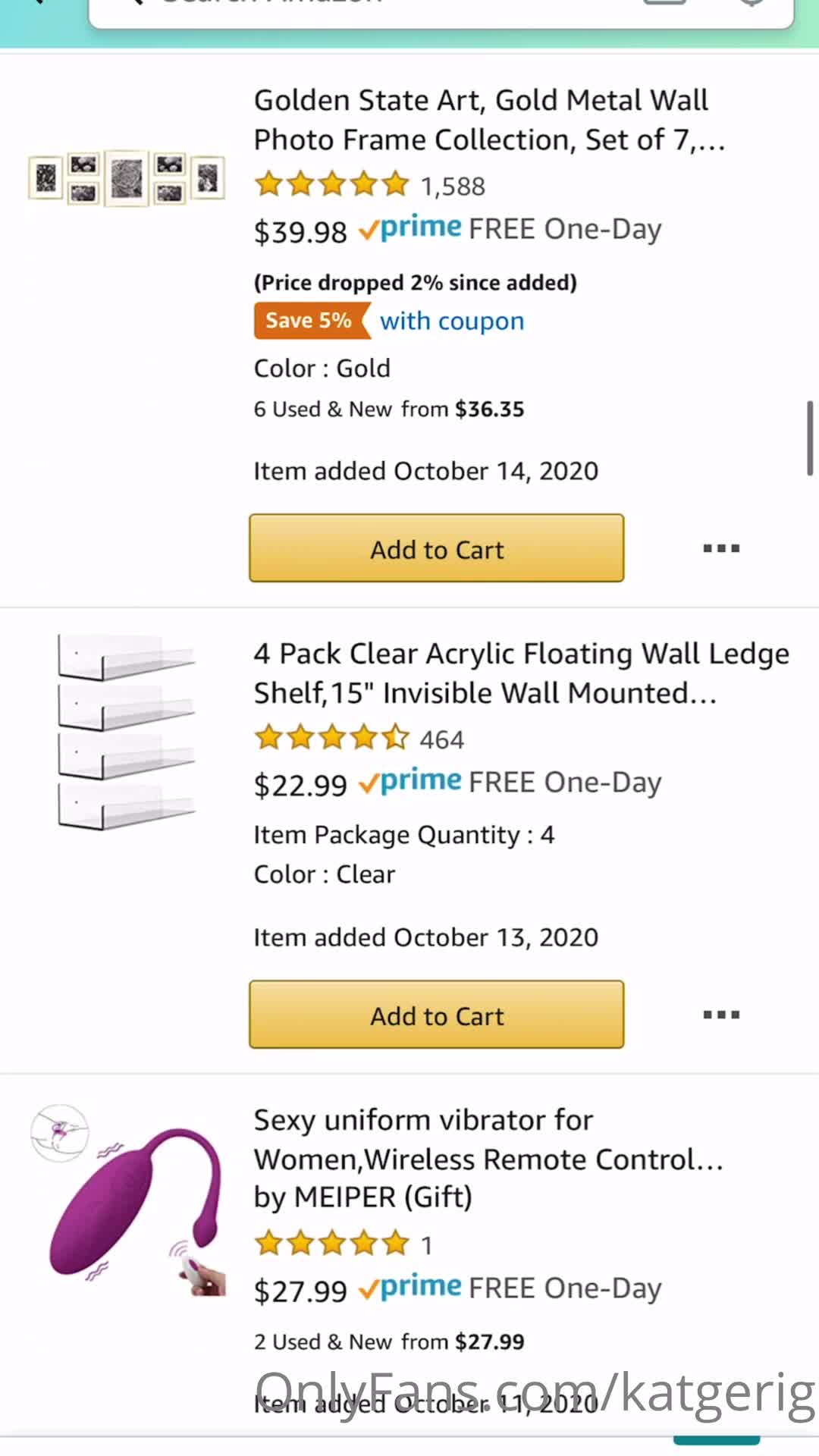Click the star rating of Golden State Art frames

click(331, 184)
